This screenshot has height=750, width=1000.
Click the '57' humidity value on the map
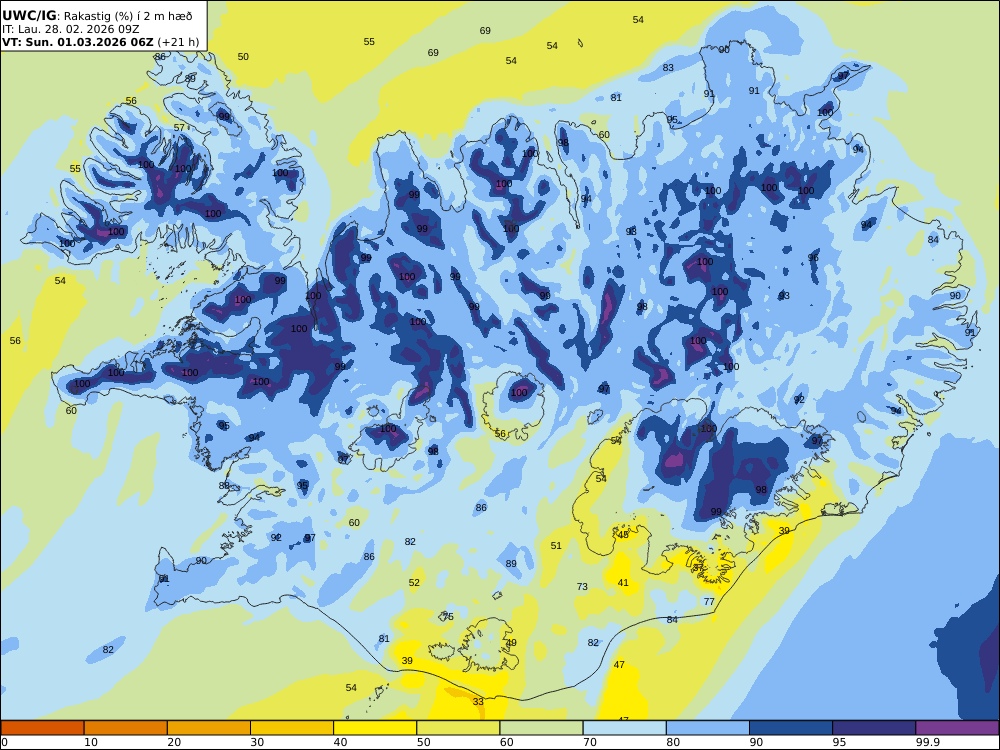point(179,128)
